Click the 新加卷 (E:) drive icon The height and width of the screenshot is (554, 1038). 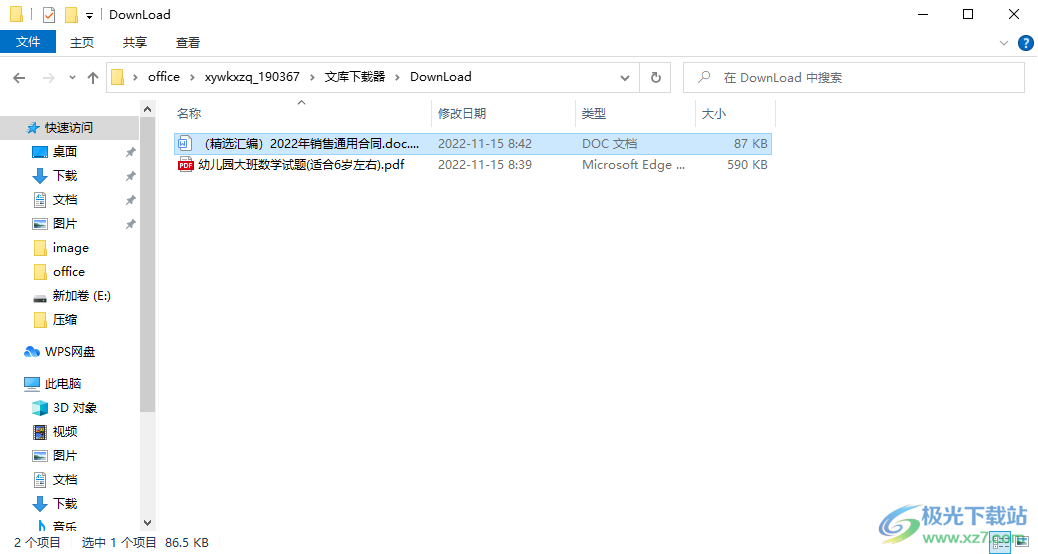[40, 297]
